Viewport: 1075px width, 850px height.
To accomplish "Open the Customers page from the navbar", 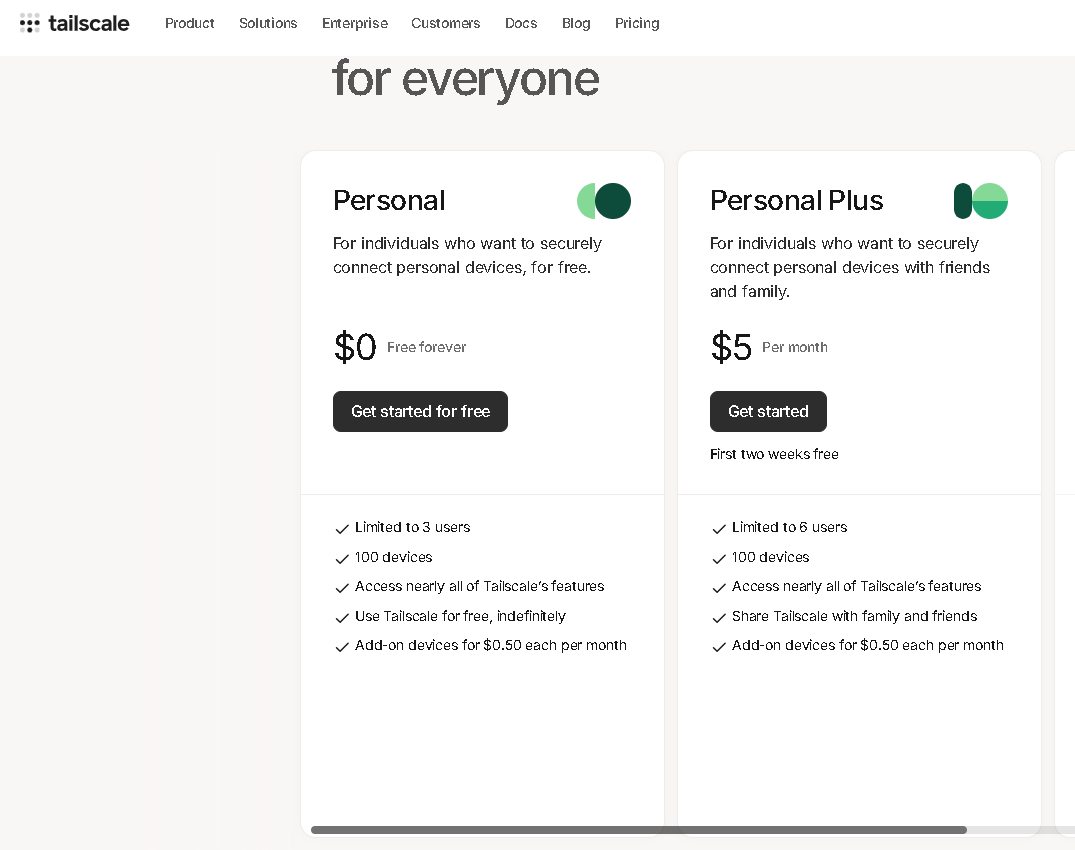I will [x=446, y=23].
